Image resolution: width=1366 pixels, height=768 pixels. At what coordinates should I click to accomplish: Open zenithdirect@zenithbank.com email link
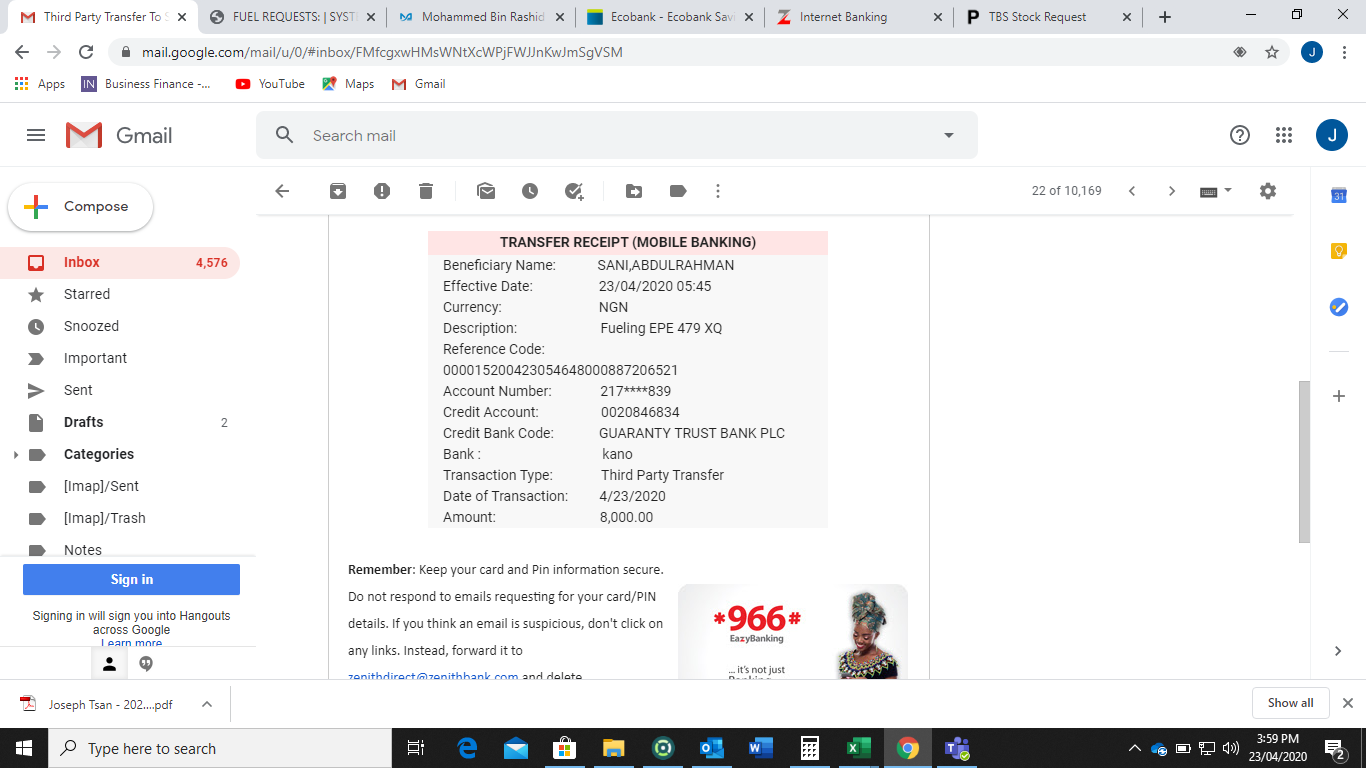pos(433,676)
